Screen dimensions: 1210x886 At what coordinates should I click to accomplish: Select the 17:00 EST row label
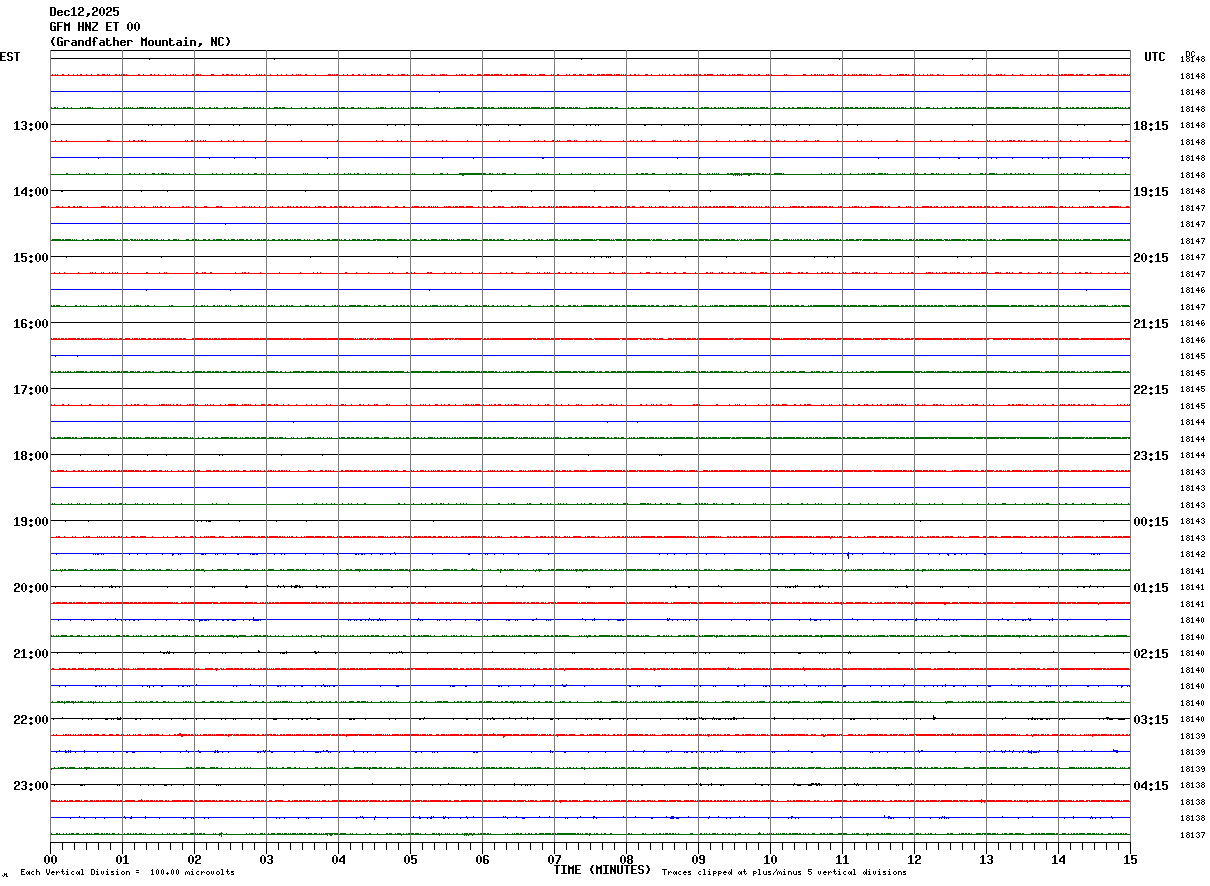click(x=30, y=390)
